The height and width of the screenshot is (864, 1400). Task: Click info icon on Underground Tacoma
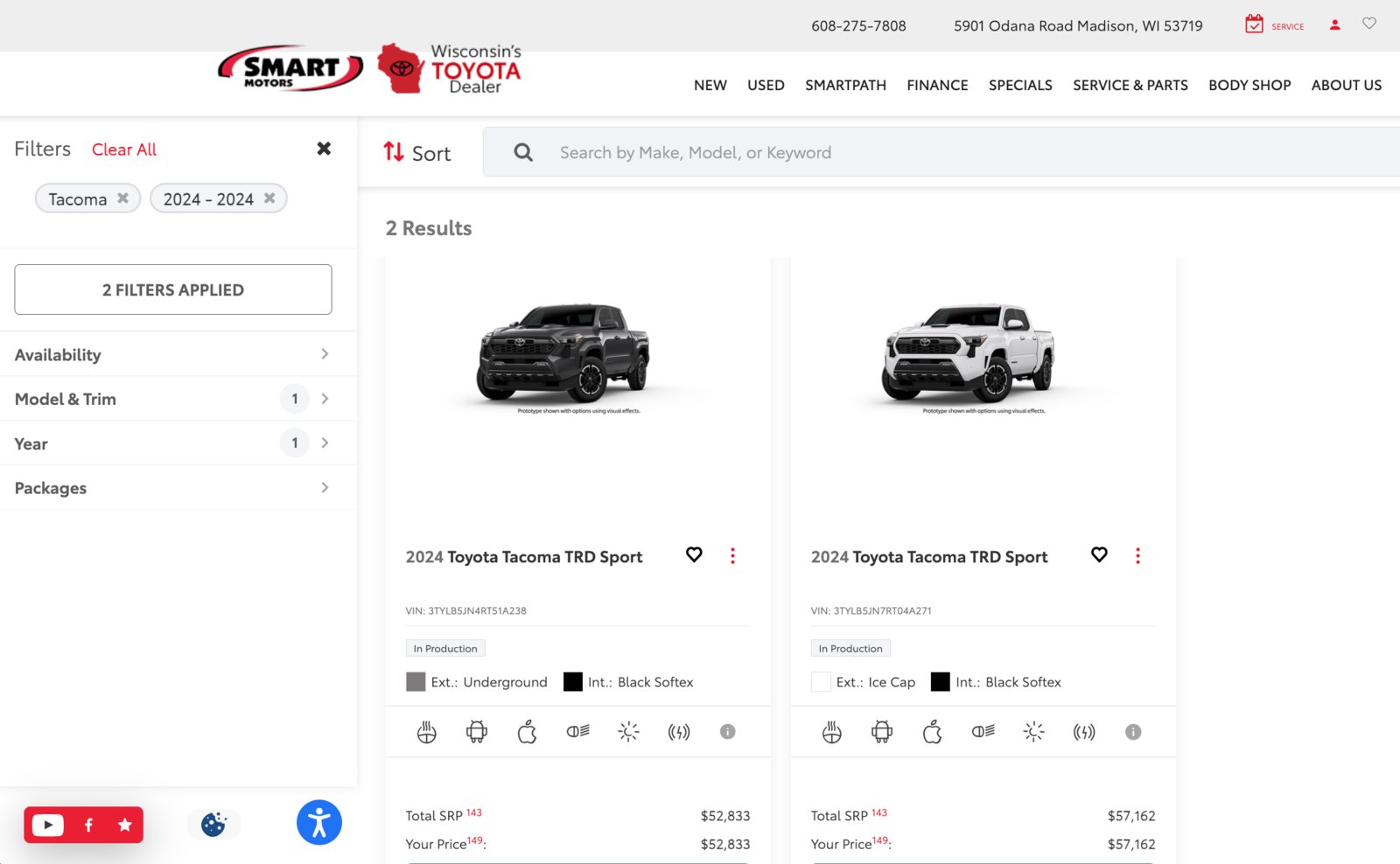tap(728, 732)
